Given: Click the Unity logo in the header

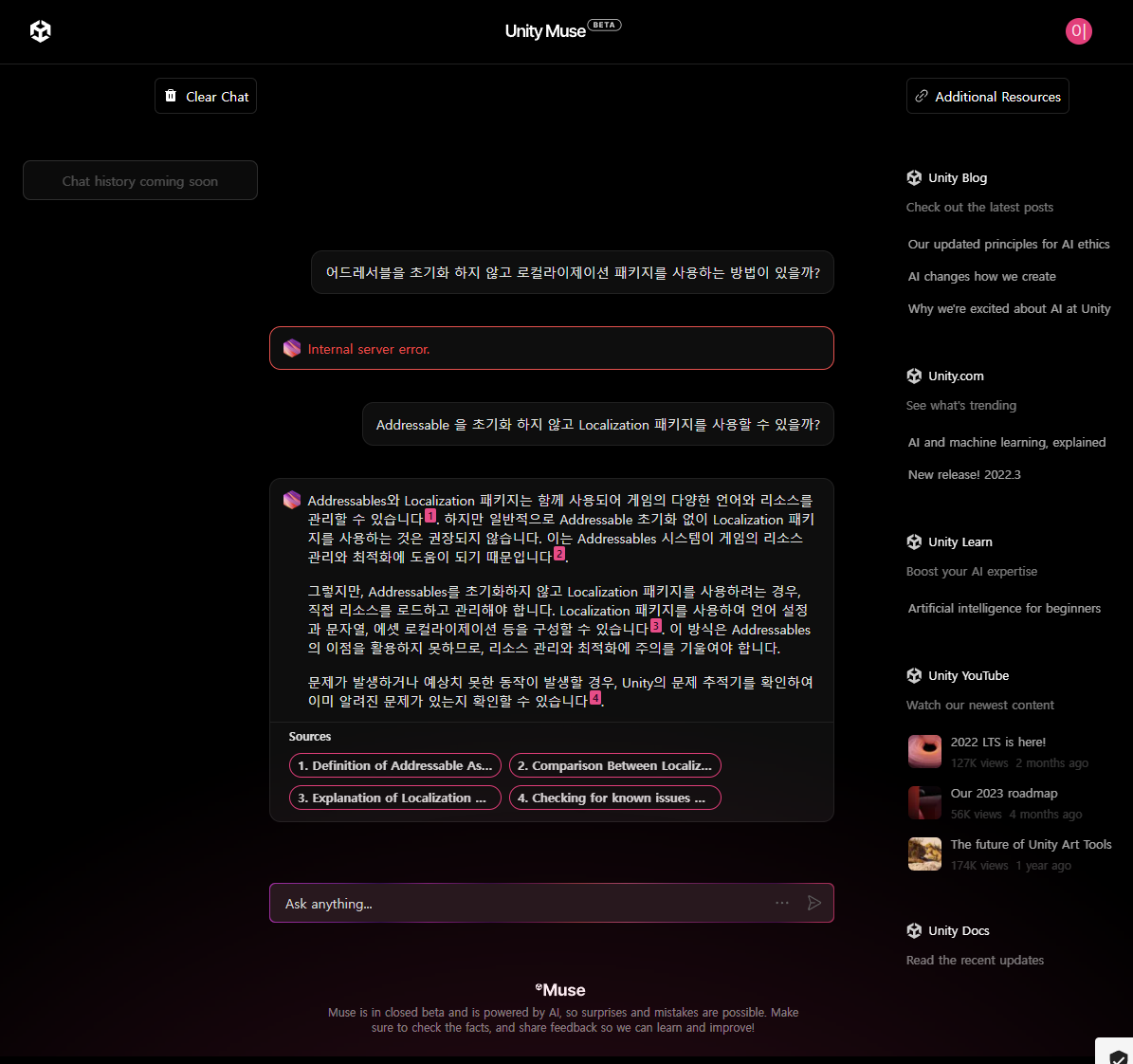Looking at the screenshot, I should click(41, 31).
